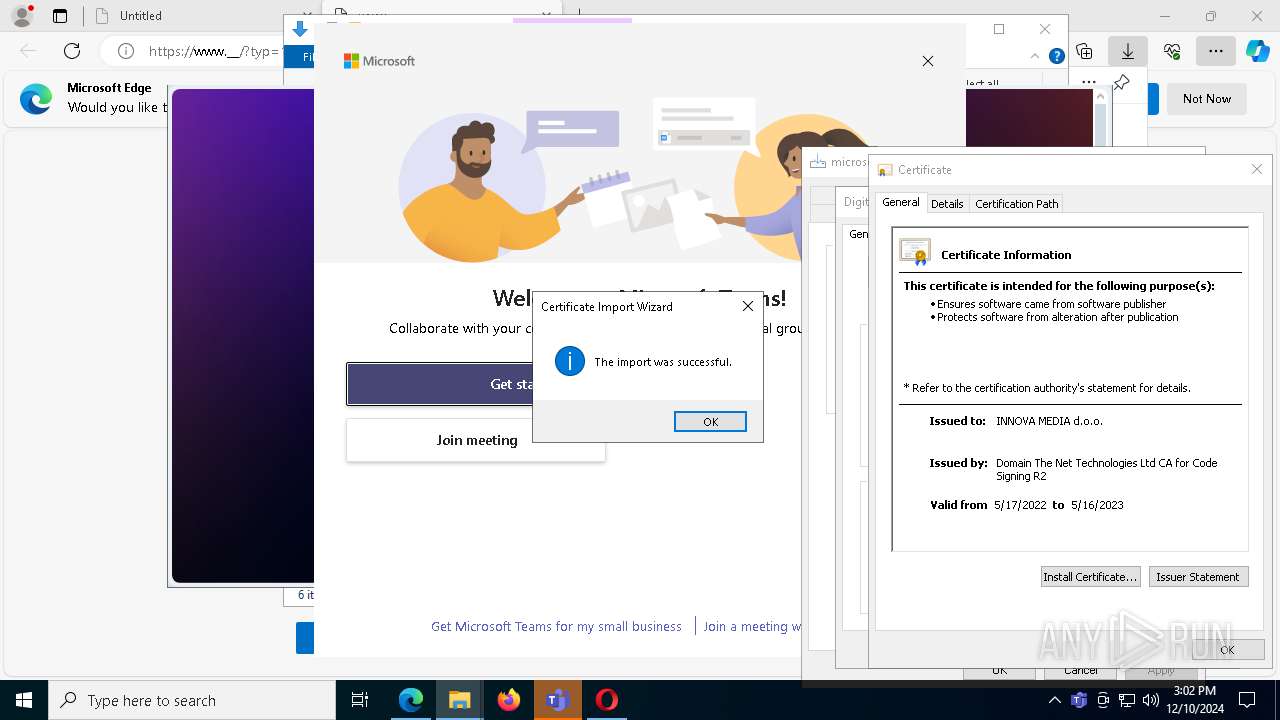Close the Certificate window

coord(1257,169)
